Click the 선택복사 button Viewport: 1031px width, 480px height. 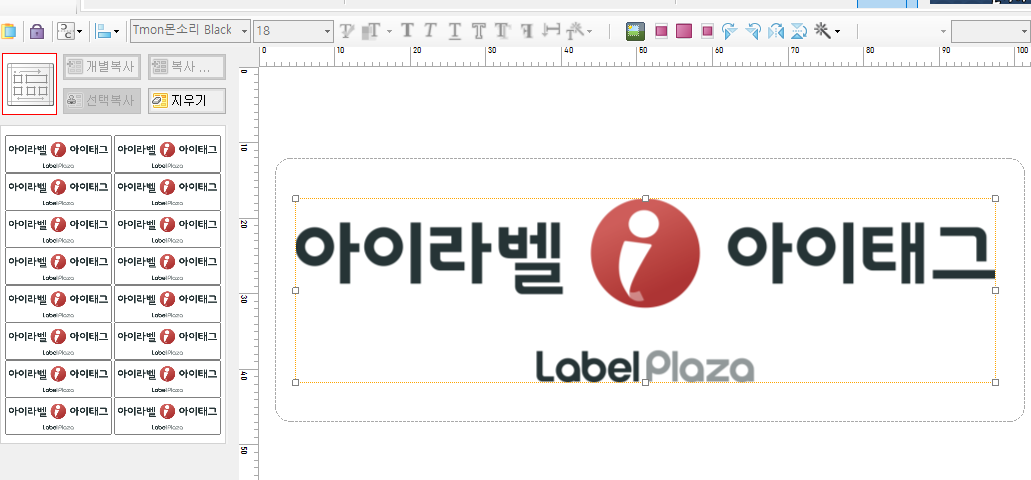point(102,101)
